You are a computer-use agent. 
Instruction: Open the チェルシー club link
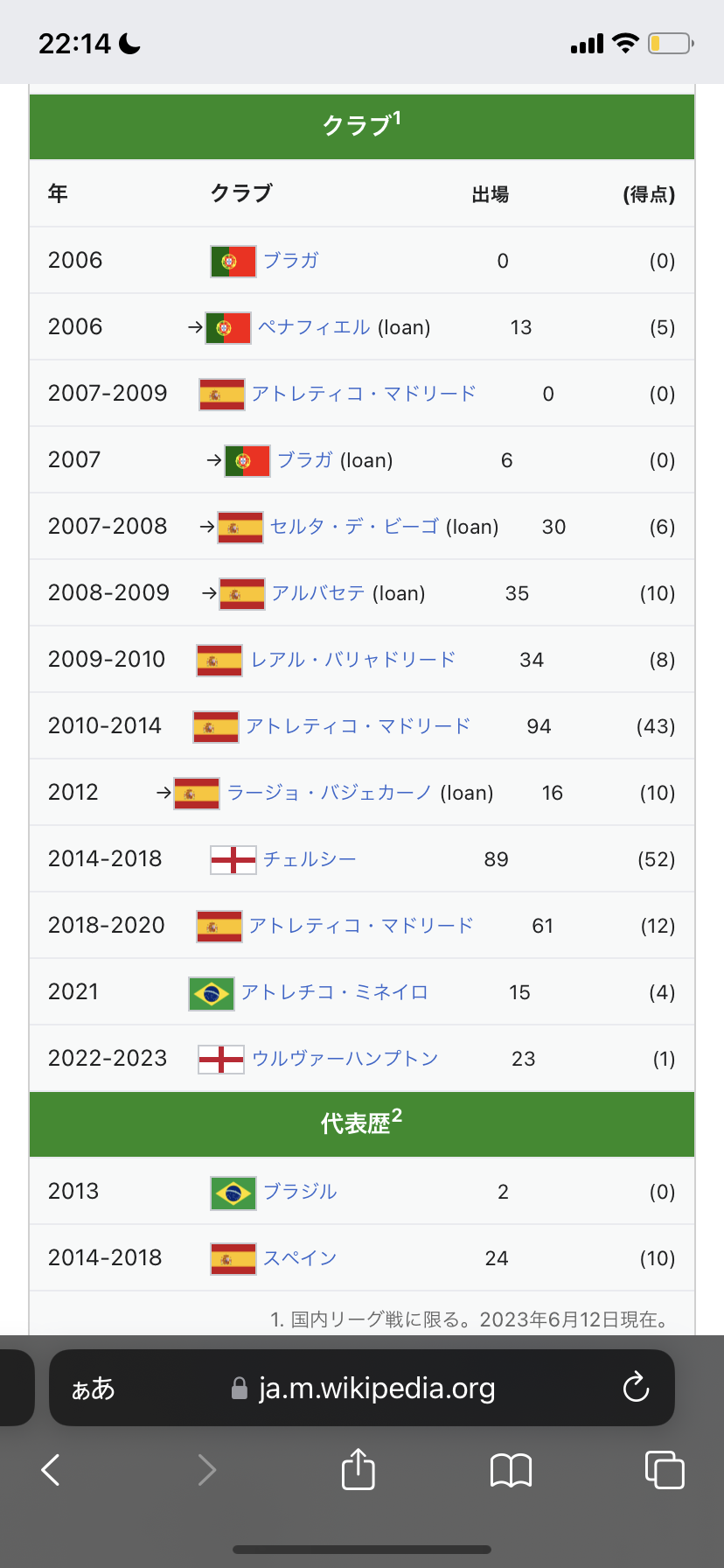(x=310, y=859)
